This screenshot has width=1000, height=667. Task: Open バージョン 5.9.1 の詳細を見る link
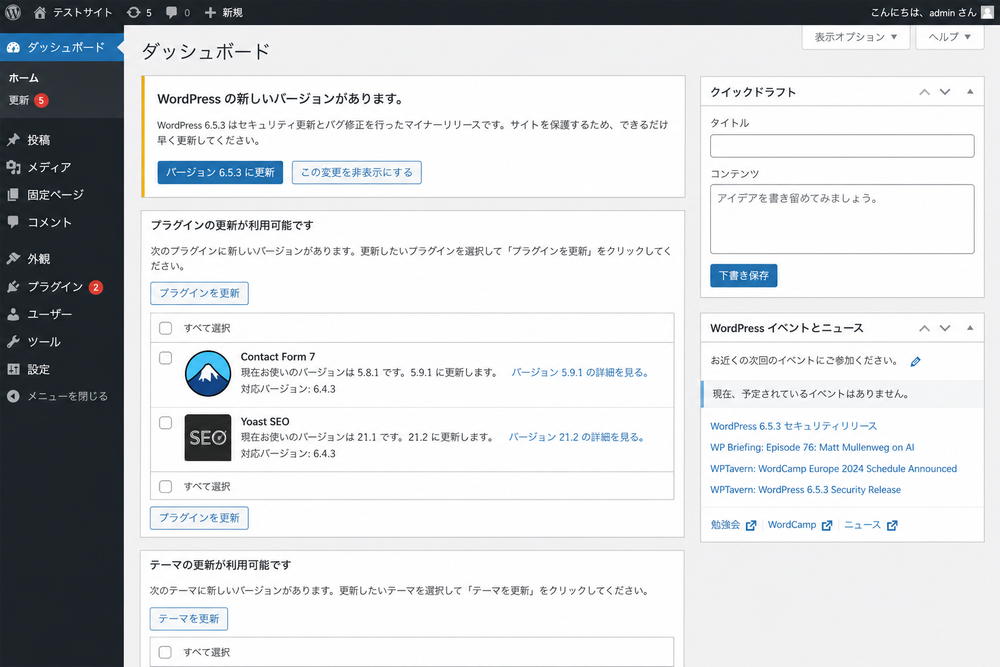(580, 372)
